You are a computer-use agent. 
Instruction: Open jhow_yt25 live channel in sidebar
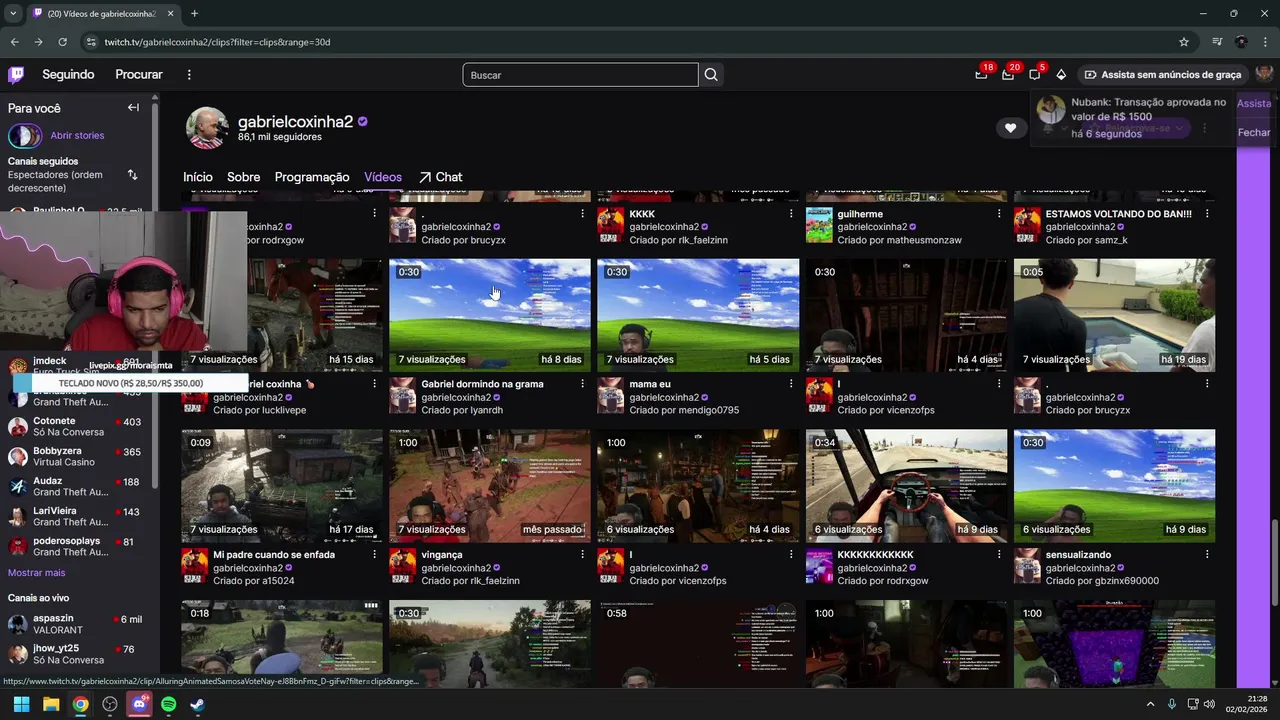[75, 655]
